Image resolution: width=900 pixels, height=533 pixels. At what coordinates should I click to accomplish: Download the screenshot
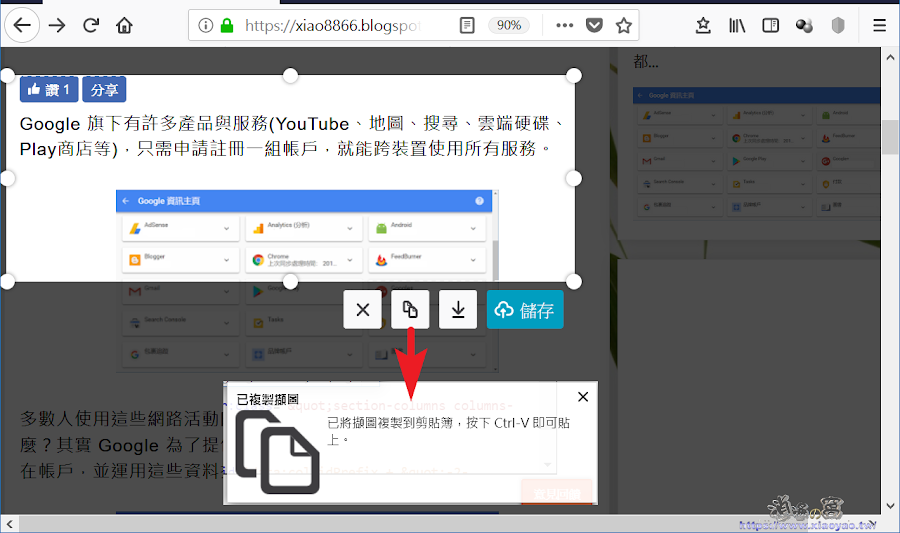[457, 310]
